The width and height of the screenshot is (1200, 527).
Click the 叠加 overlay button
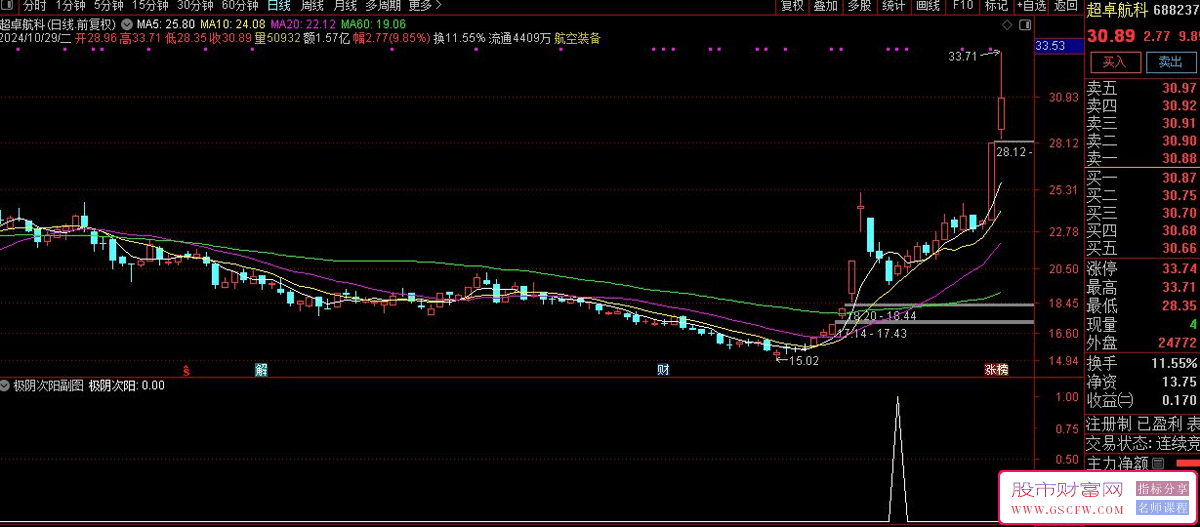(x=826, y=6)
